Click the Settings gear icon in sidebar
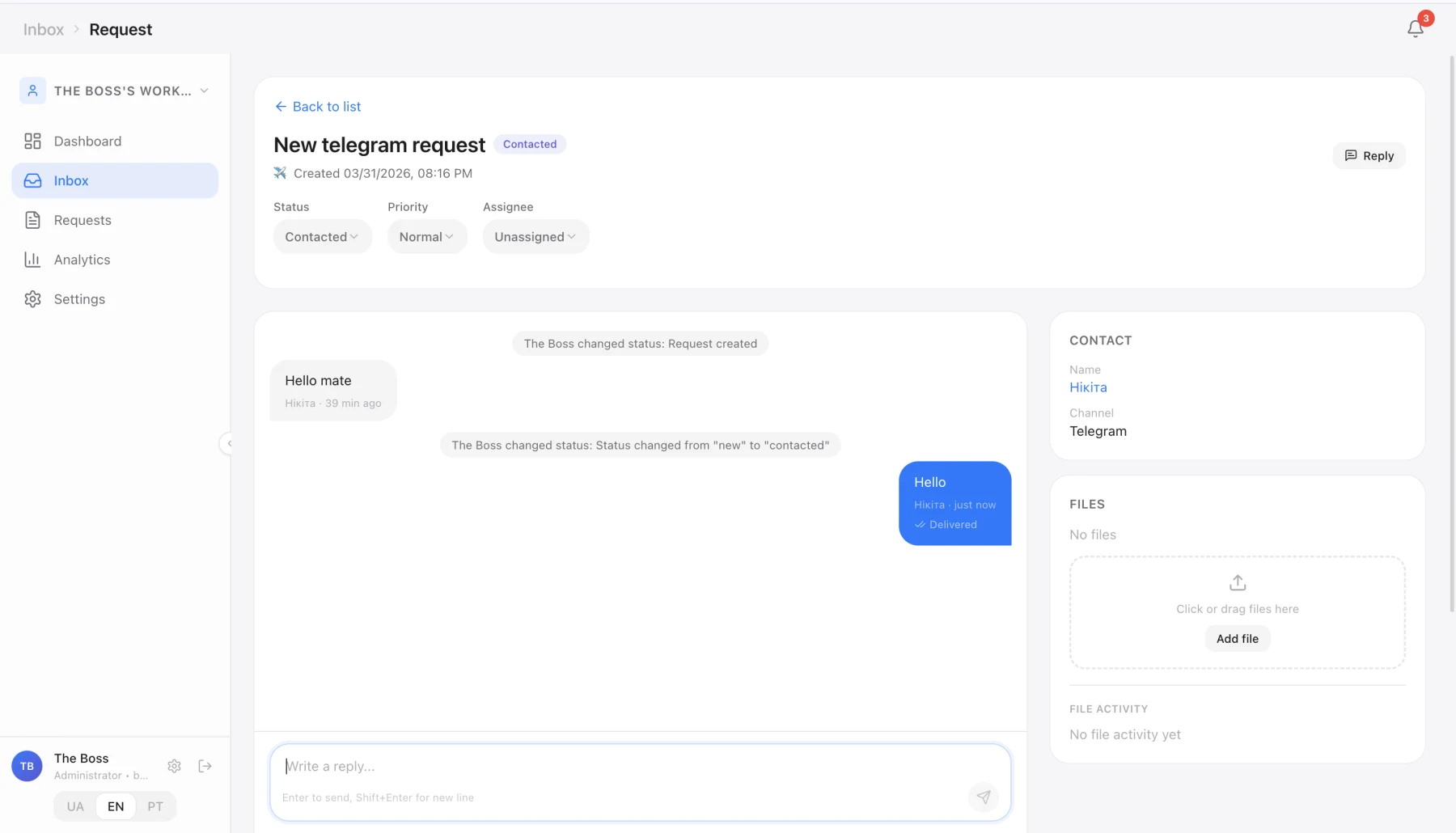The height and width of the screenshot is (833, 1456). [32, 299]
